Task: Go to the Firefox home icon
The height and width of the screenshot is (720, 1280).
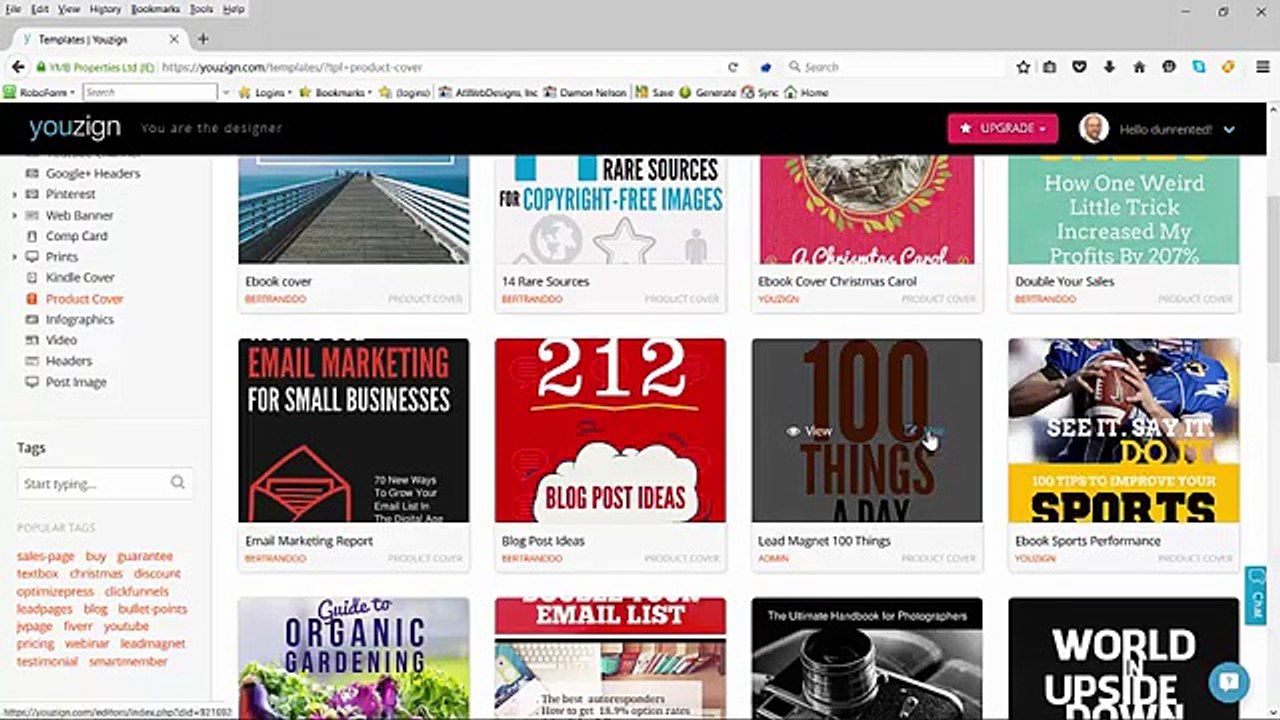Action: point(1139,67)
